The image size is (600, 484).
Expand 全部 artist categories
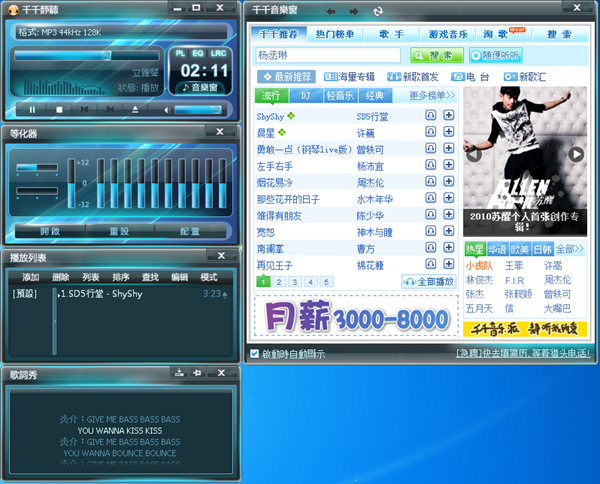tap(570, 249)
